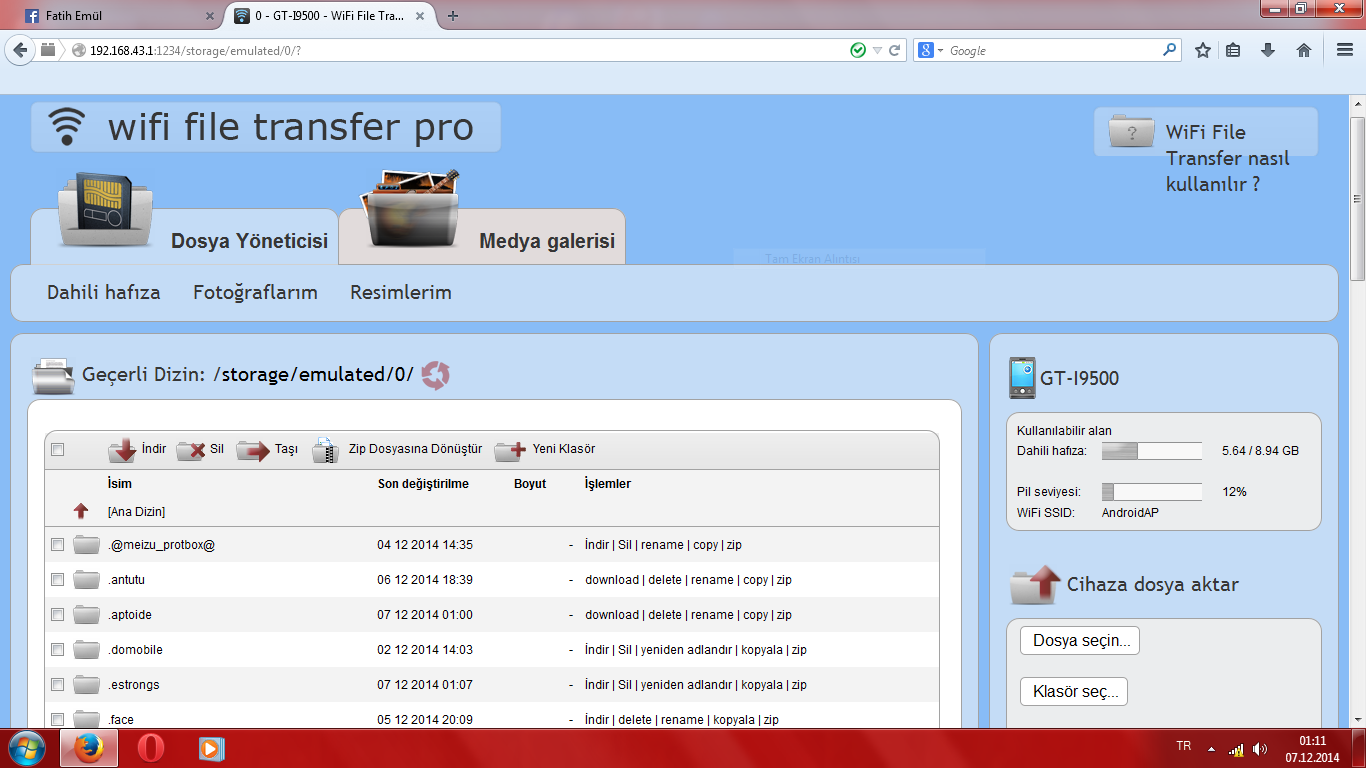Click the reload page icon in address bar
The image size is (1366, 768).
click(x=896, y=50)
